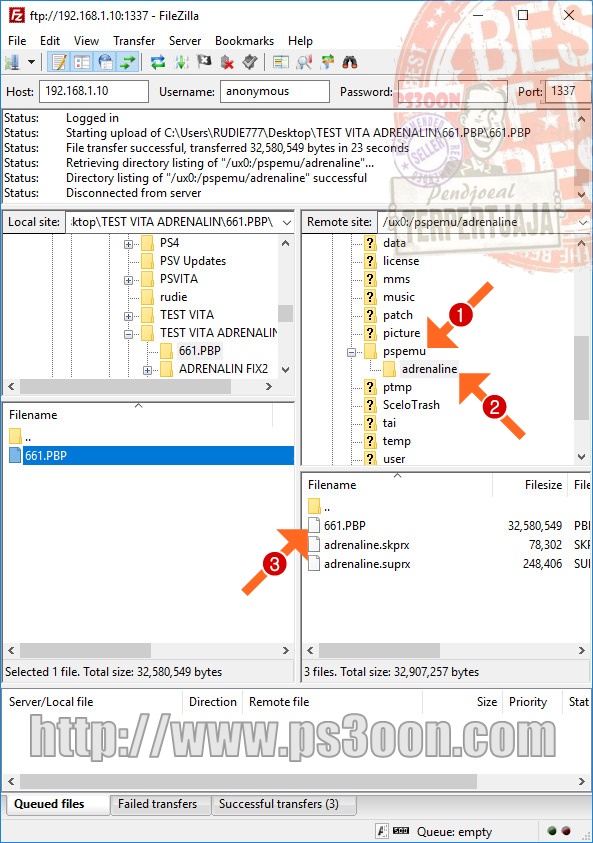Select the temp remote folder
This screenshot has height=843, width=593.
(x=397, y=441)
